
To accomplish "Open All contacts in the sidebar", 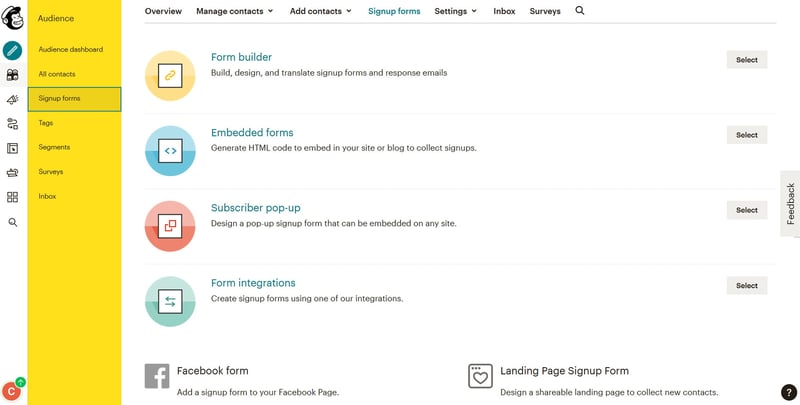I will tap(57, 74).
